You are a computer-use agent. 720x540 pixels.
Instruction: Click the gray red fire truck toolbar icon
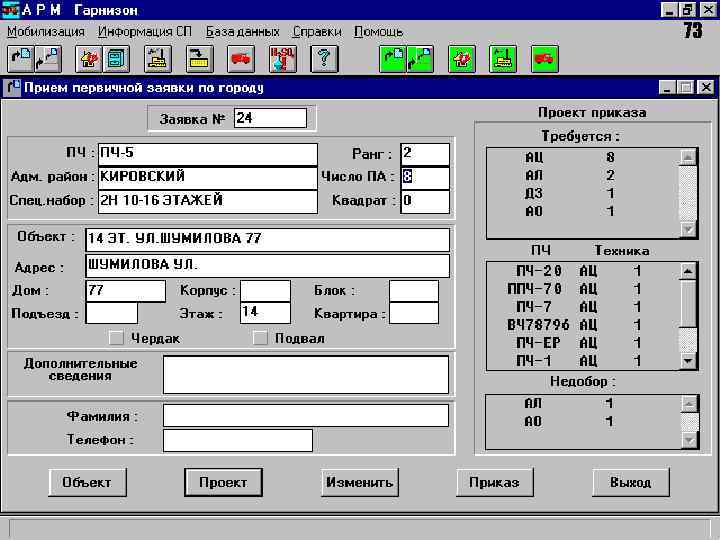pos(241,59)
